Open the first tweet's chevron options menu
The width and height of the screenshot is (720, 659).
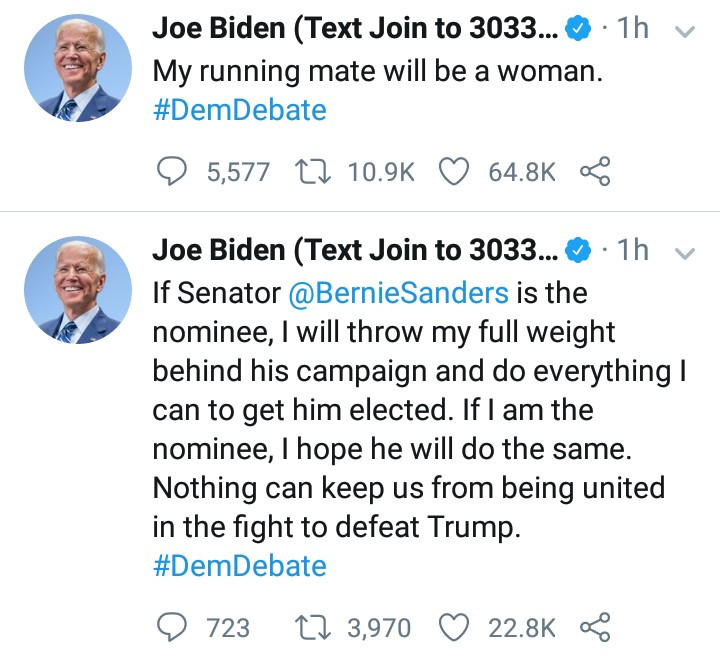click(685, 31)
